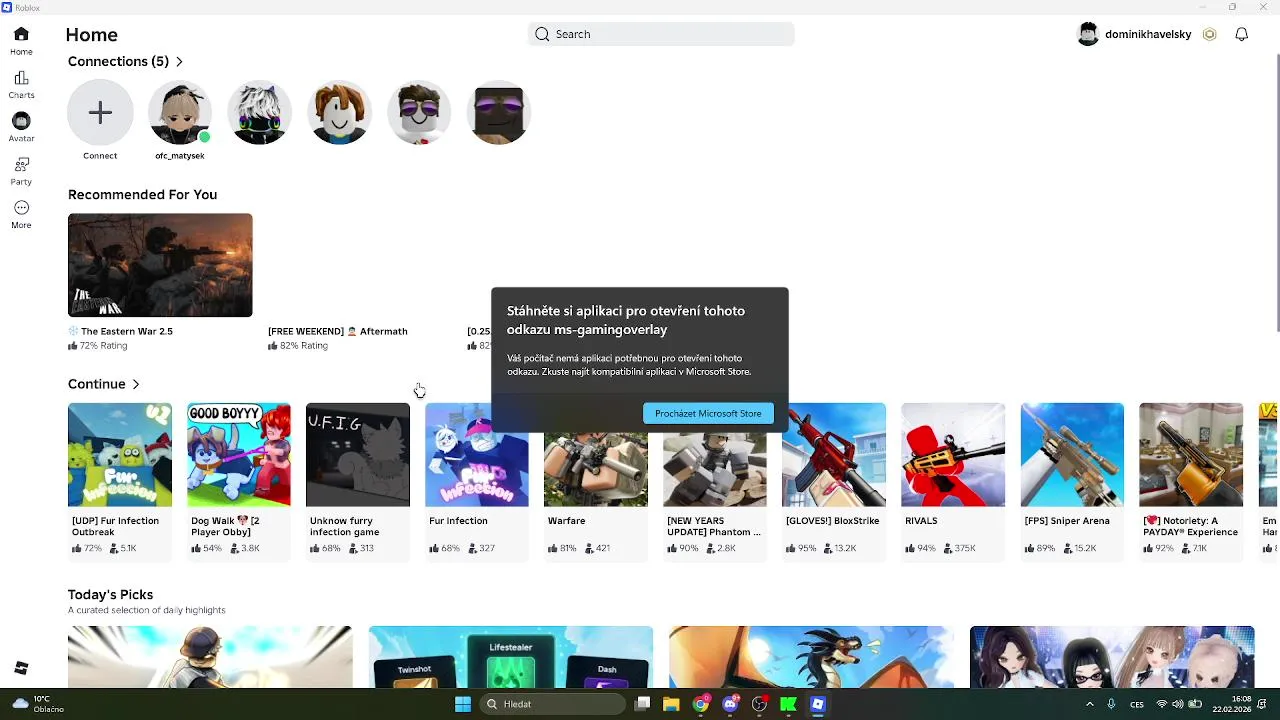Open Discord from the taskbar
Screen dimensions: 1280x720
(730, 704)
